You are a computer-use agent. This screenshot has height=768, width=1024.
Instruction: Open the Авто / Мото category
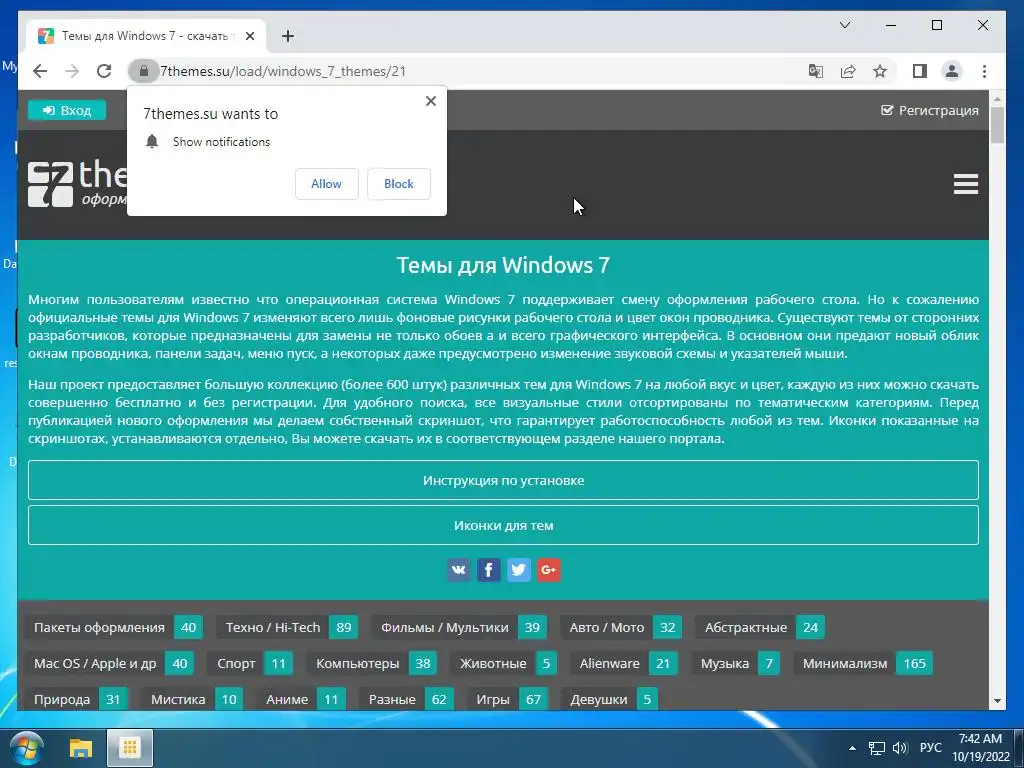tap(621, 627)
